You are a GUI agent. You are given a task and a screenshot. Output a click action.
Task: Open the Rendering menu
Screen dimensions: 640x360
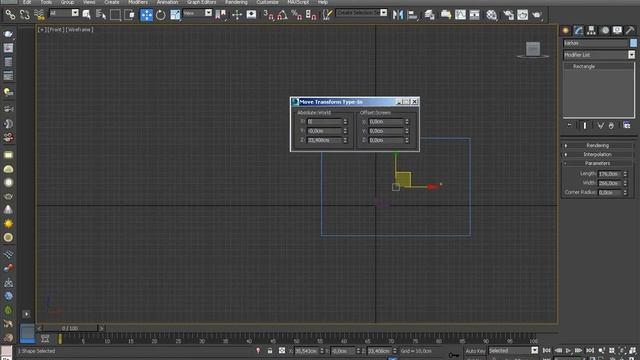pyautogui.click(x=236, y=2)
